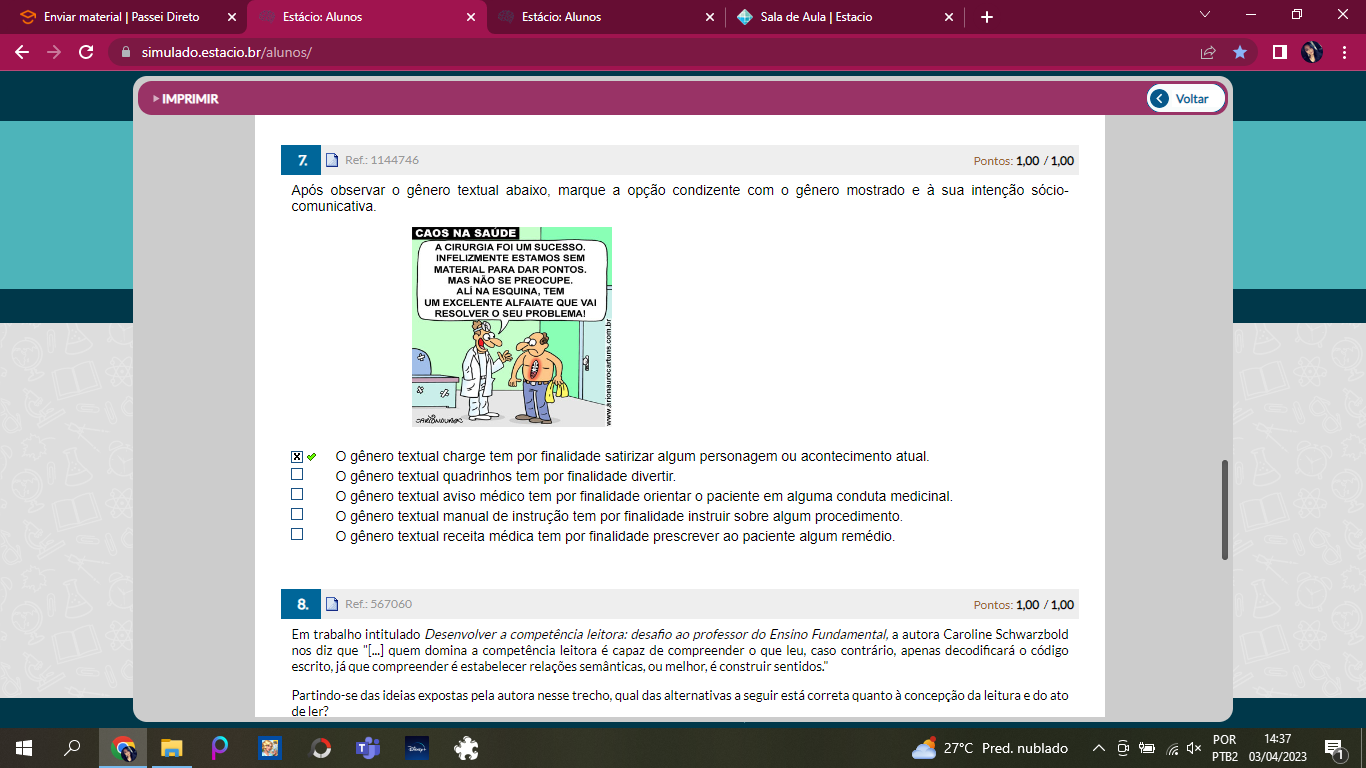Click the CAOS NA SAÚDE cartoon image
The image size is (1366, 768).
(x=511, y=327)
